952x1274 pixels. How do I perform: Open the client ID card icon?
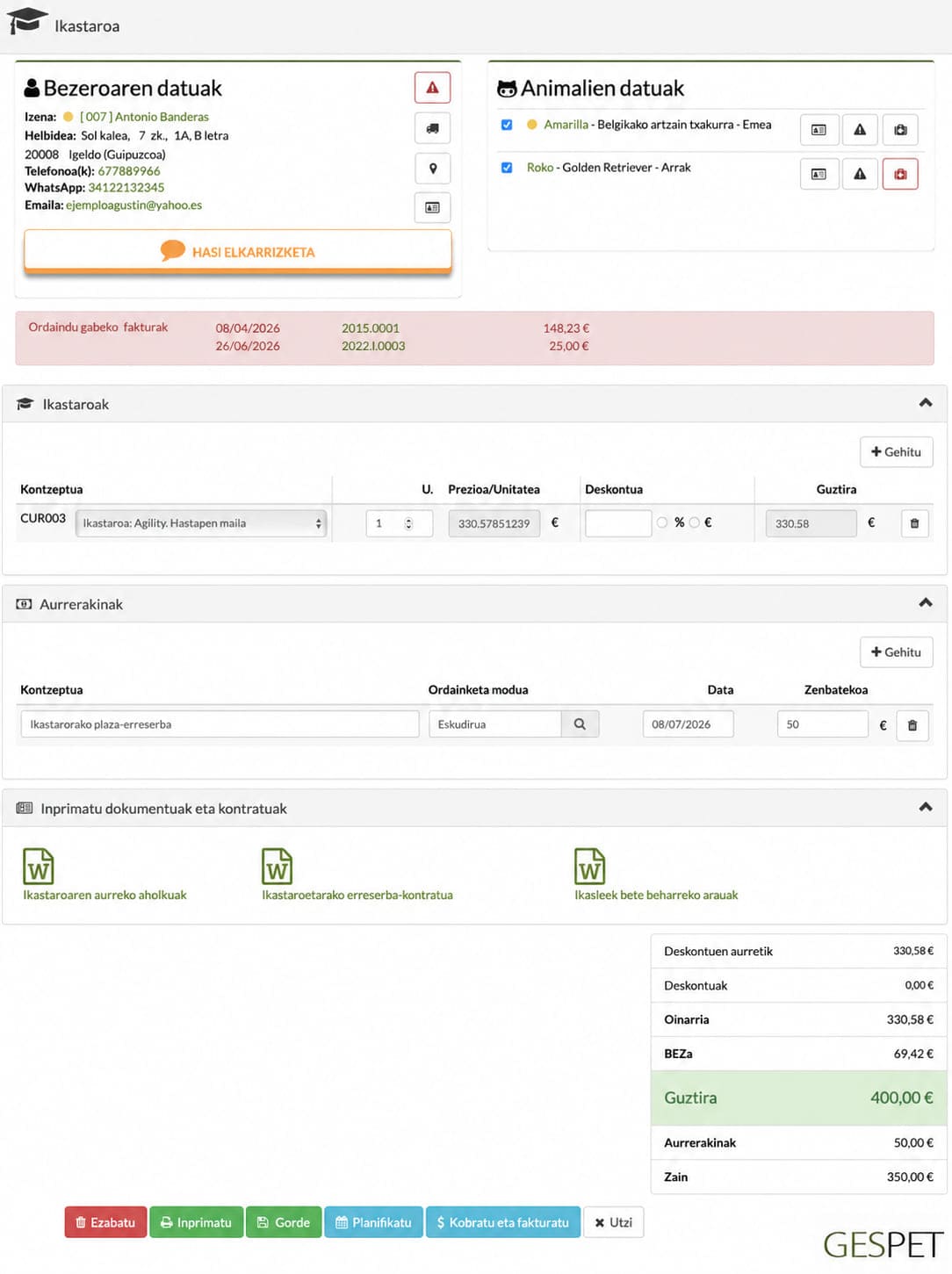pos(432,208)
